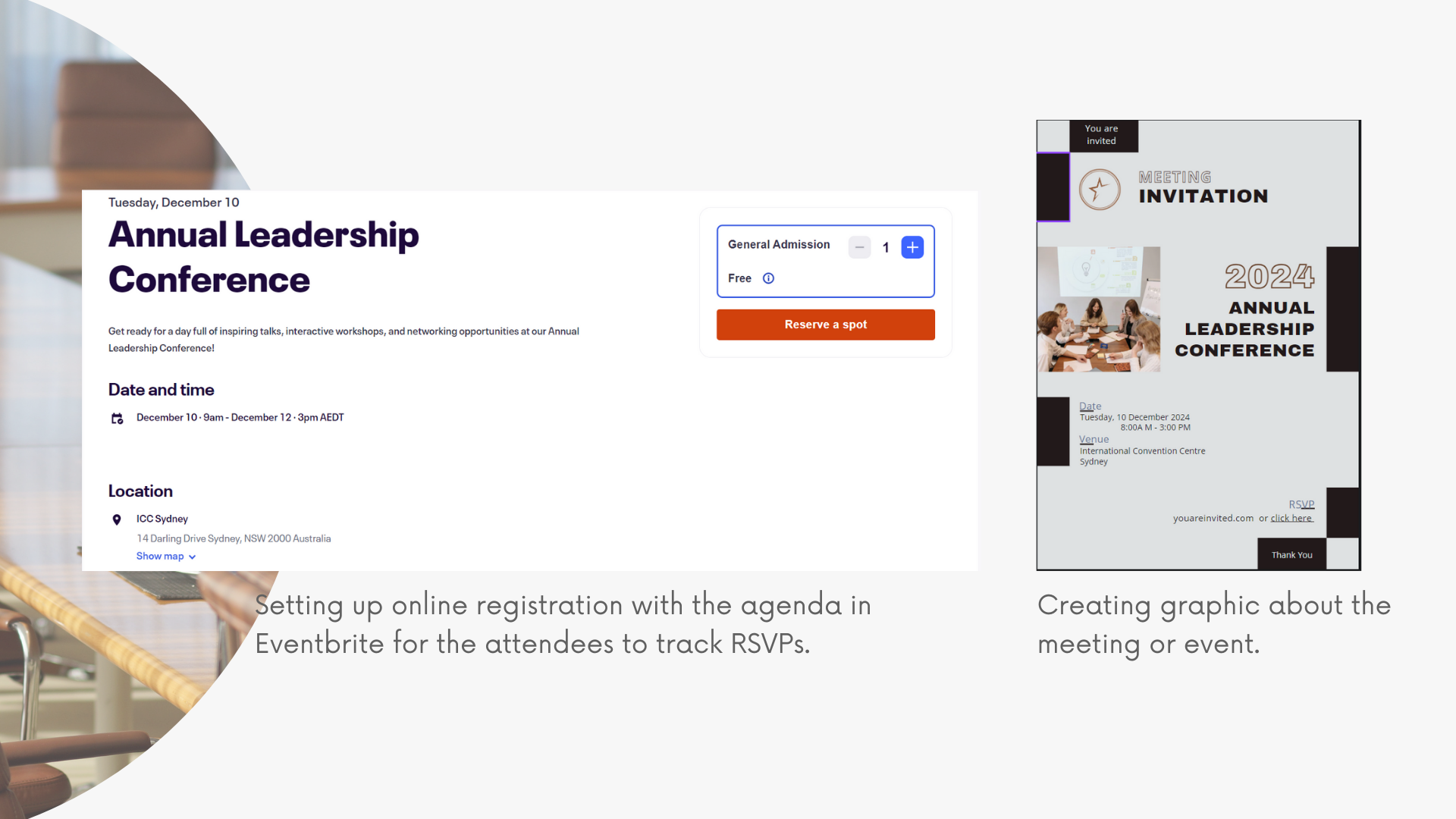
Task: Click the calendar icon under Date and time
Action: (x=118, y=419)
